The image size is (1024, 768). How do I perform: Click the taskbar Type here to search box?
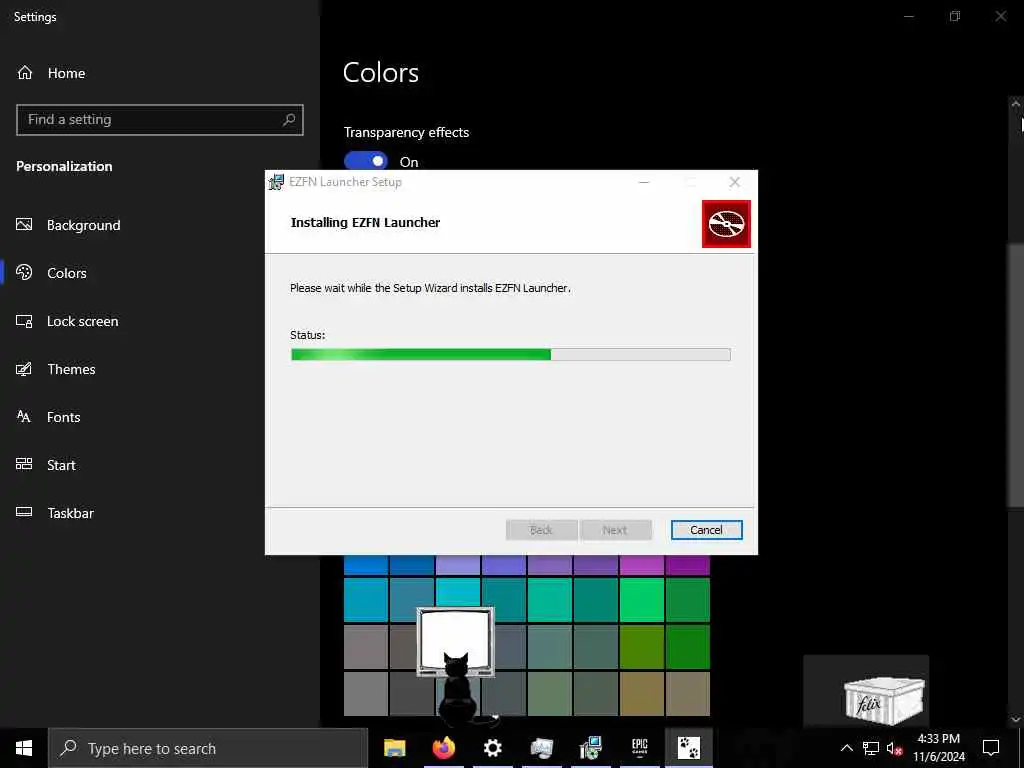point(208,748)
